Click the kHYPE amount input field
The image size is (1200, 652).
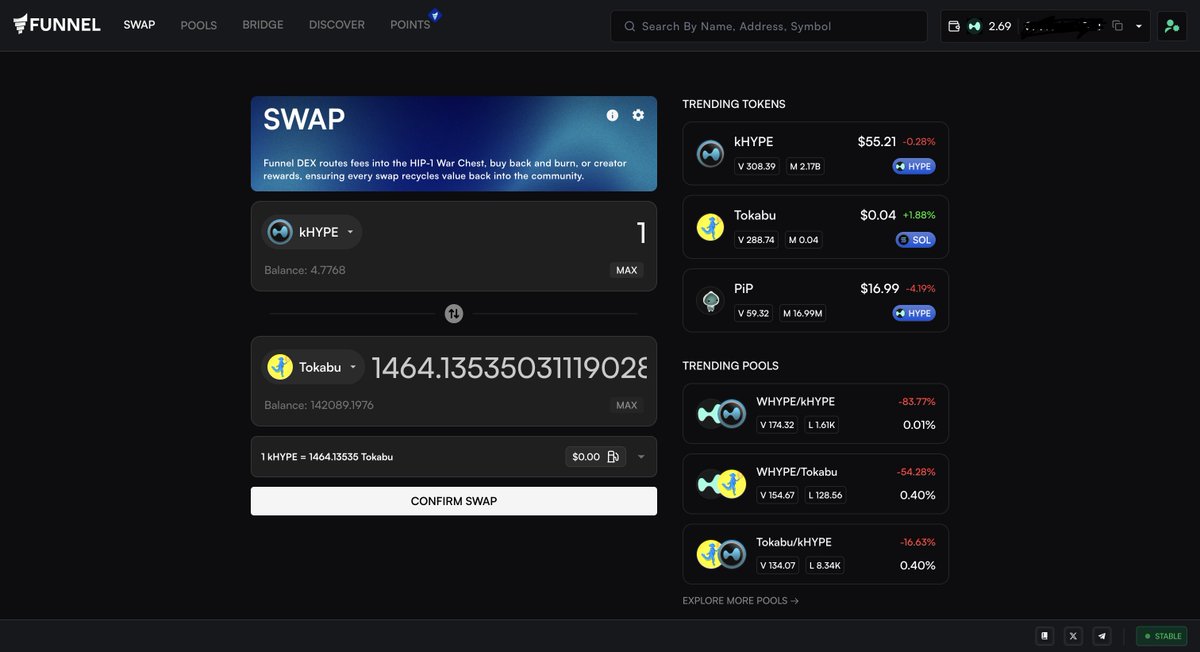(510, 232)
